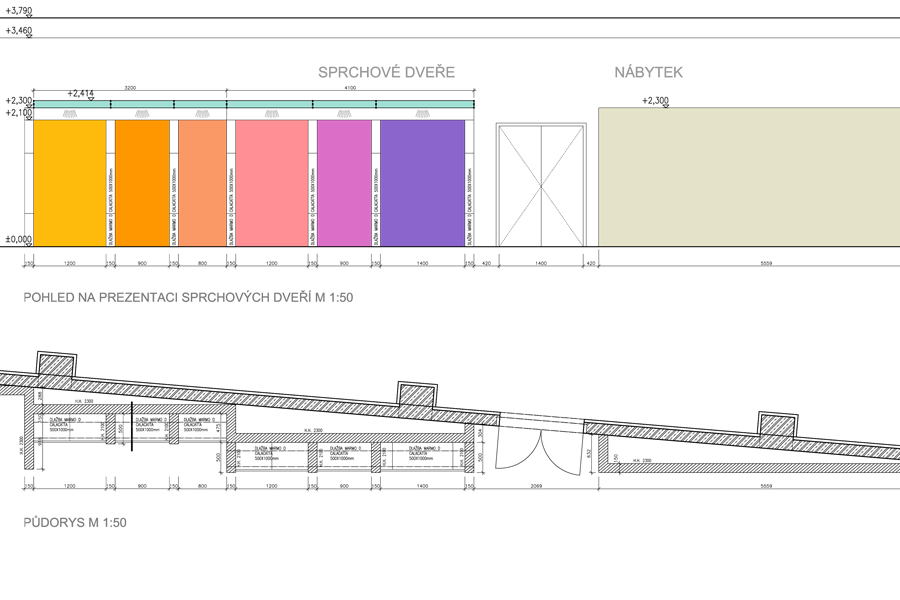
Task: Select the yellow shower door panel
Action: click(70, 183)
